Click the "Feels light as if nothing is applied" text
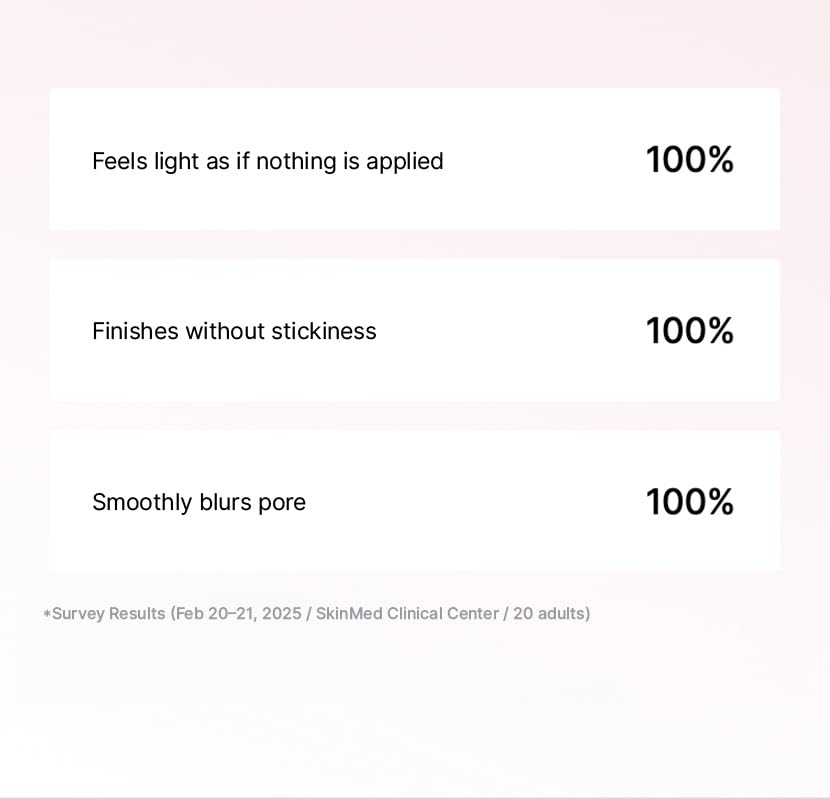 (x=267, y=161)
